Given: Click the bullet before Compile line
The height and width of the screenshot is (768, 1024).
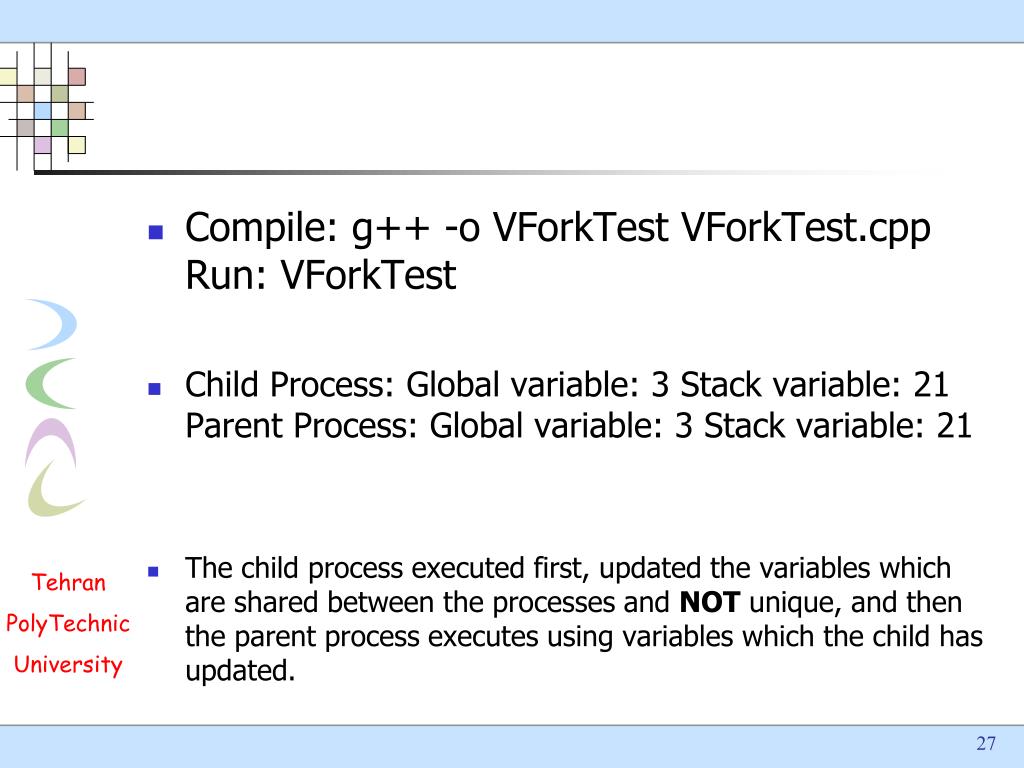Looking at the screenshot, I should (155, 232).
